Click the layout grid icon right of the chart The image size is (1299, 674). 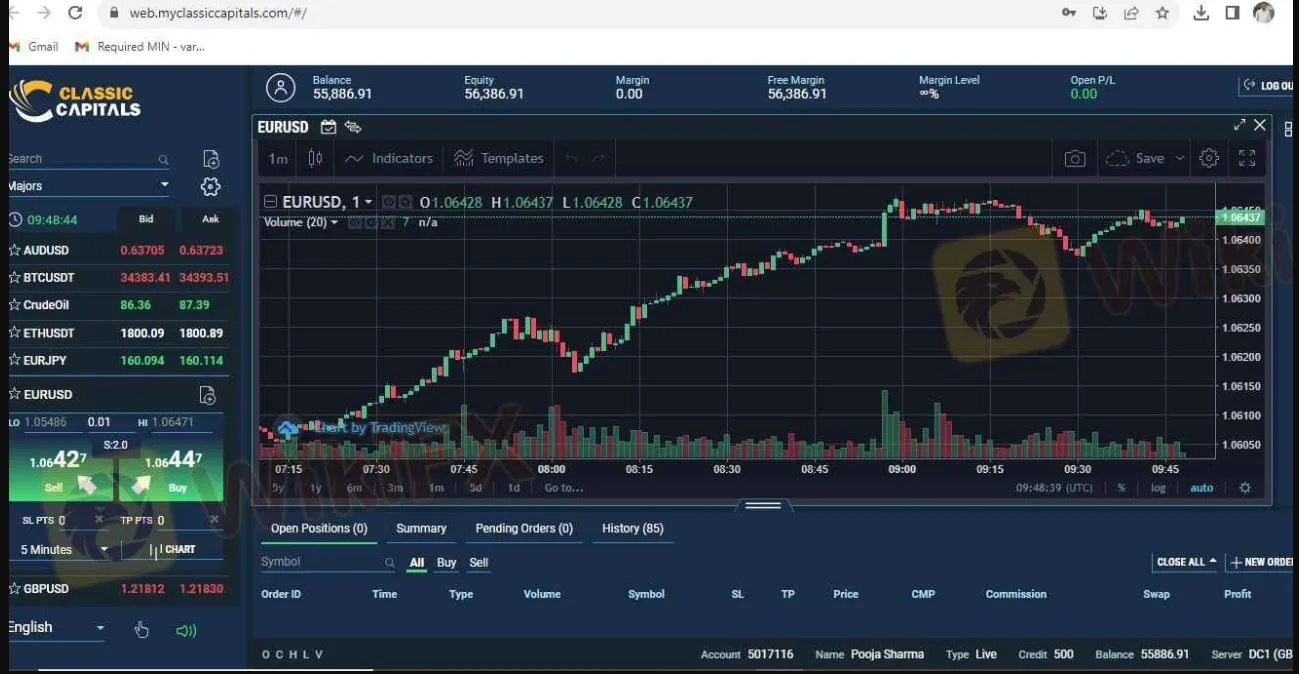point(1288,130)
